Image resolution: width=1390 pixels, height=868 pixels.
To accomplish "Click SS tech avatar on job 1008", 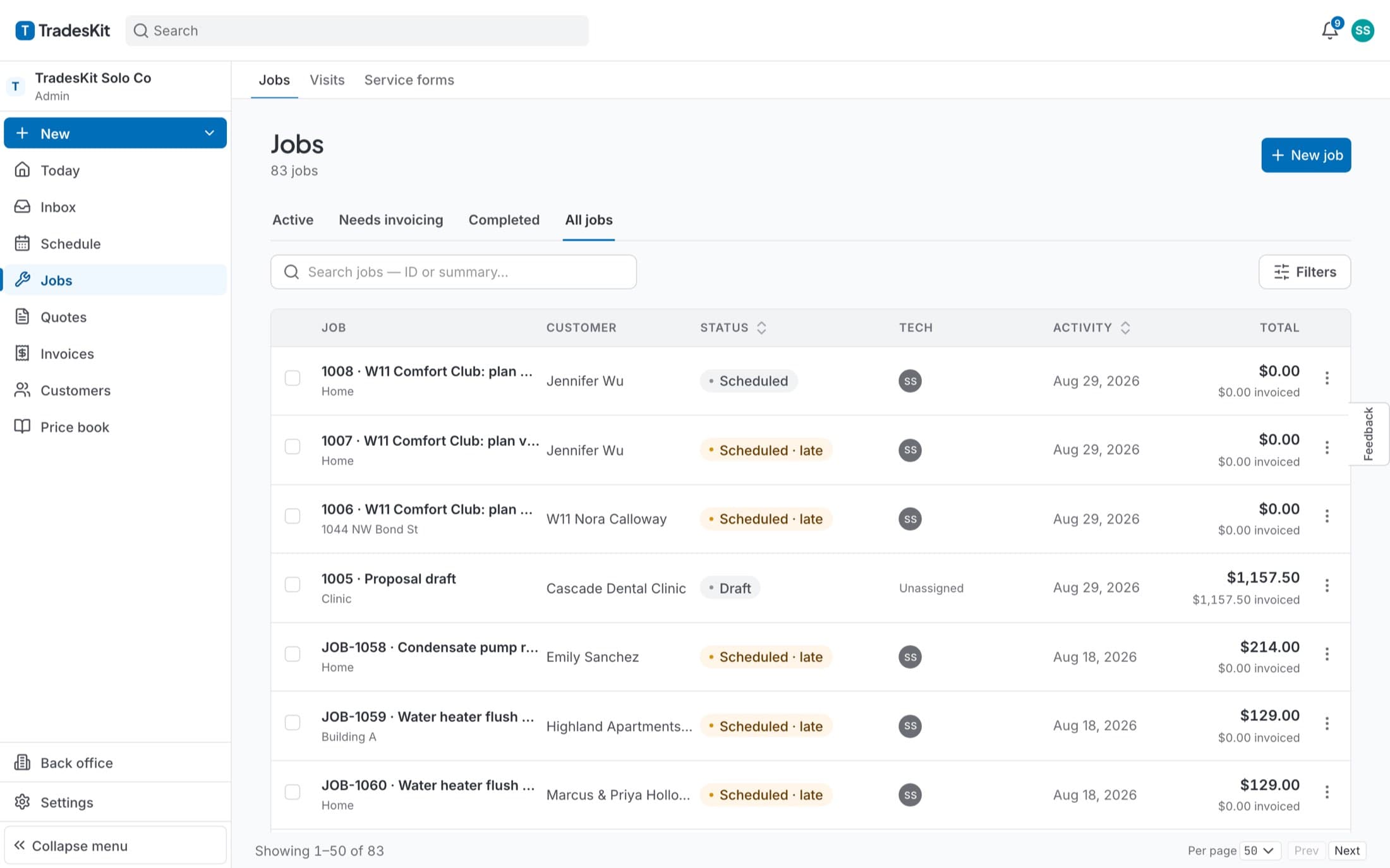I will 910,381.
